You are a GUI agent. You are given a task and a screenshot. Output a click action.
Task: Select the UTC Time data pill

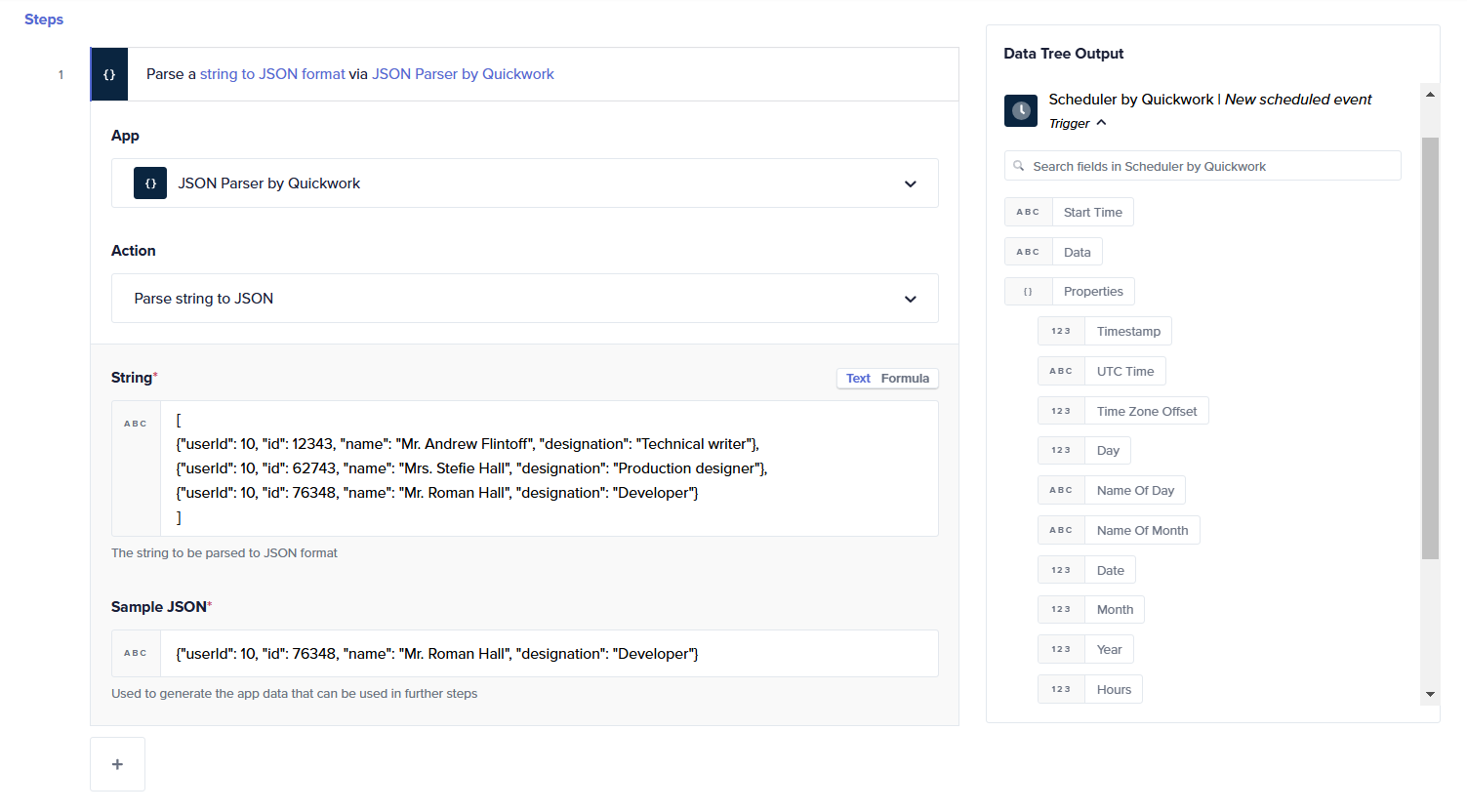click(x=1124, y=372)
